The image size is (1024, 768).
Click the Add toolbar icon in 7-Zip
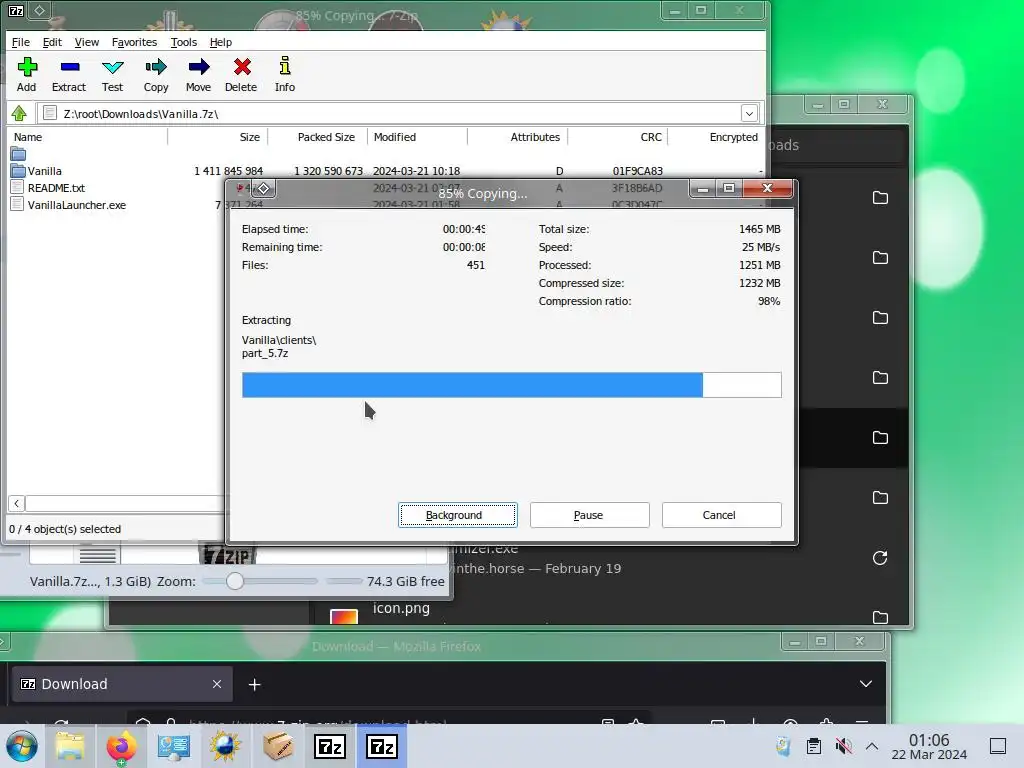click(x=27, y=74)
